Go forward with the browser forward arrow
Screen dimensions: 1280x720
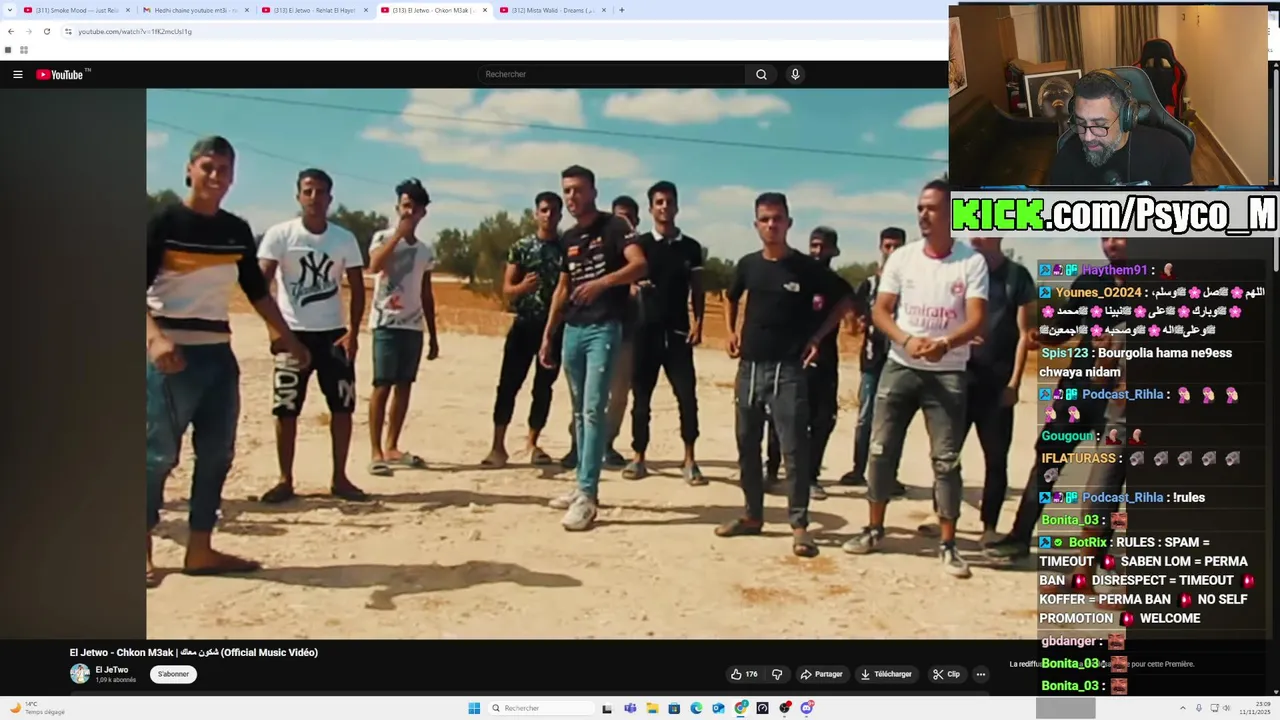click(x=28, y=31)
